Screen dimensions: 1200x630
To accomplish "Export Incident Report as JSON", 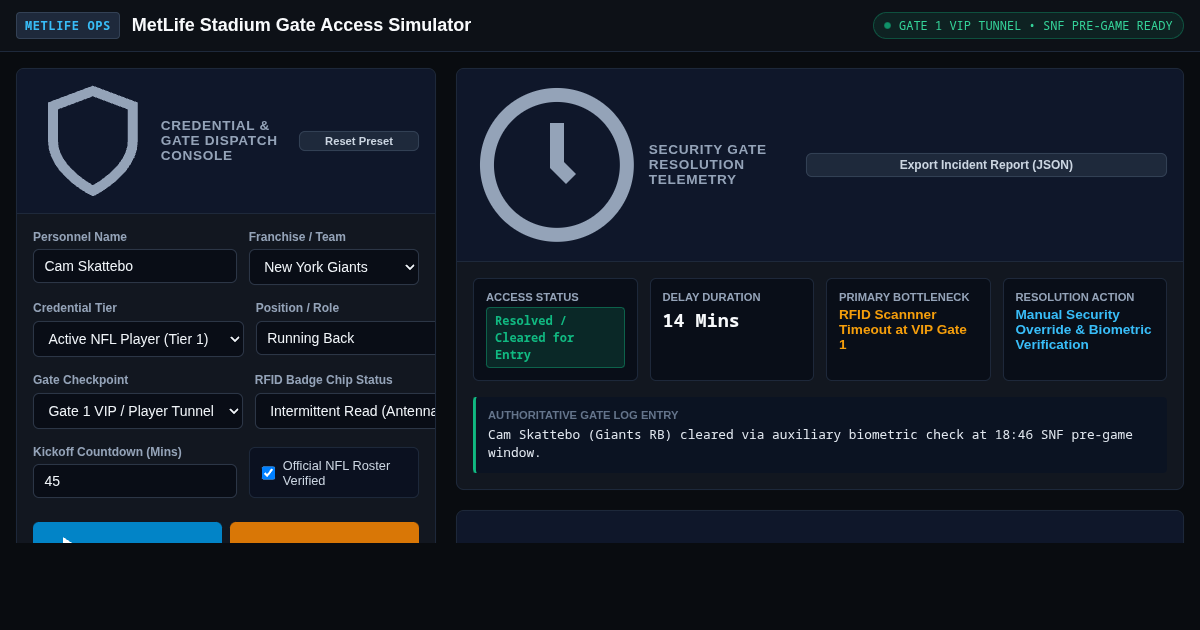I will (986, 165).
